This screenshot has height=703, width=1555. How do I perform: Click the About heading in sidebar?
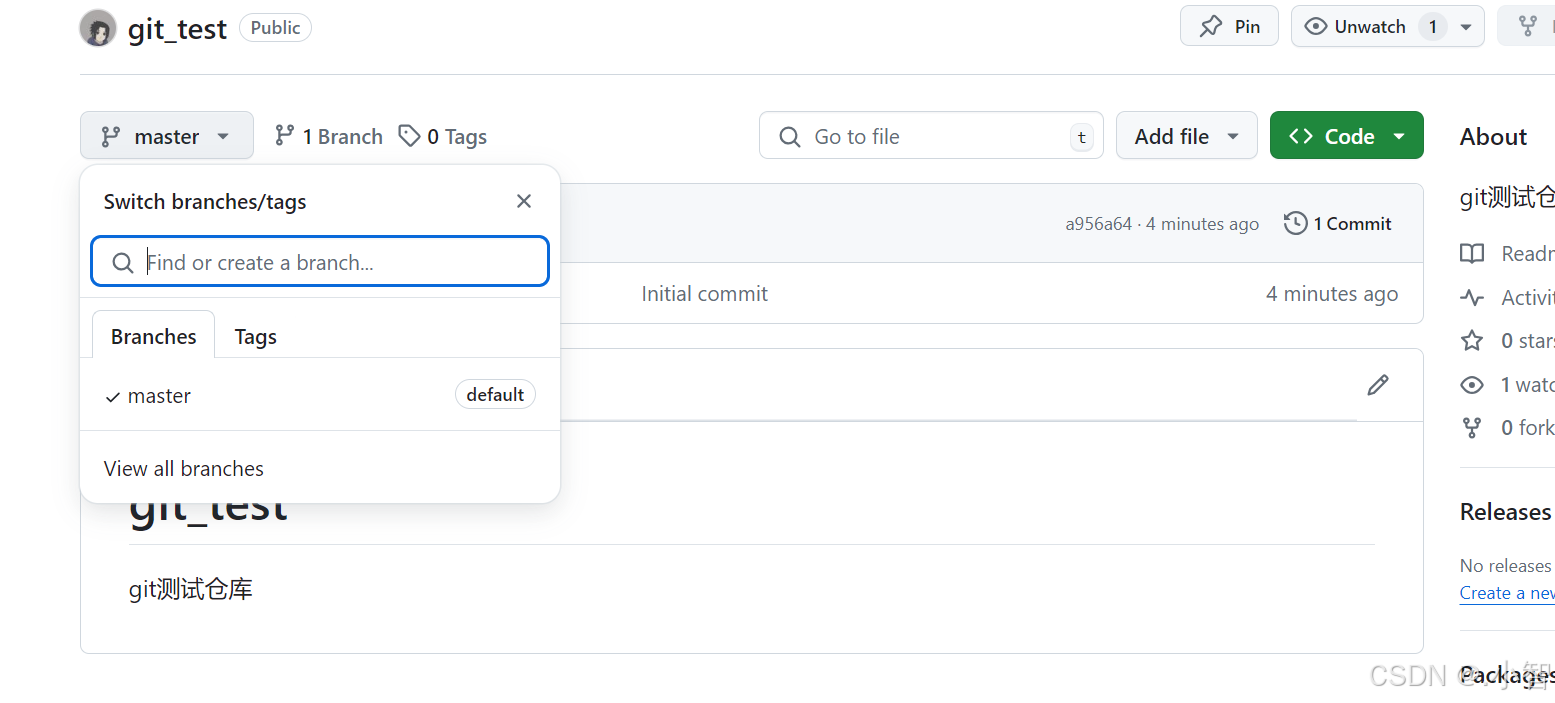tap(1493, 137)
